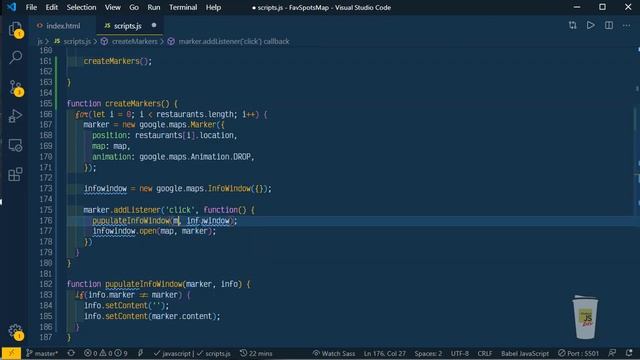This screenshot has width=640, height=360.
Task: Maximize or restore the VS Code window
Action: click(x=602, y=7)
